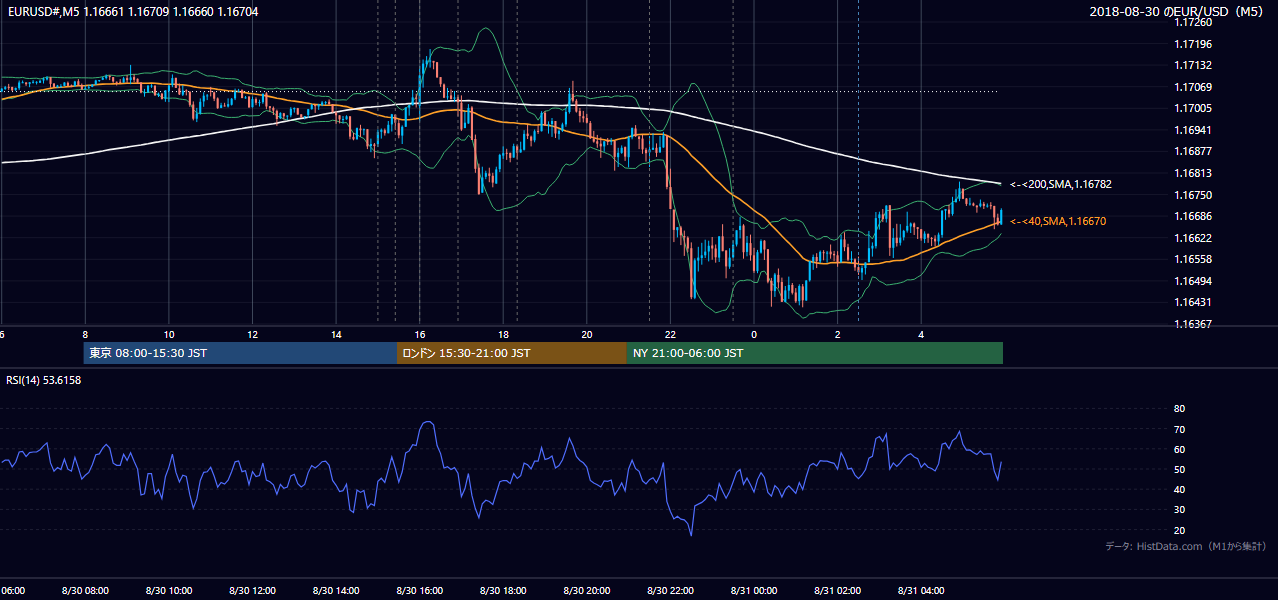Click hour label 10 on price chart axis

[169, 334]
